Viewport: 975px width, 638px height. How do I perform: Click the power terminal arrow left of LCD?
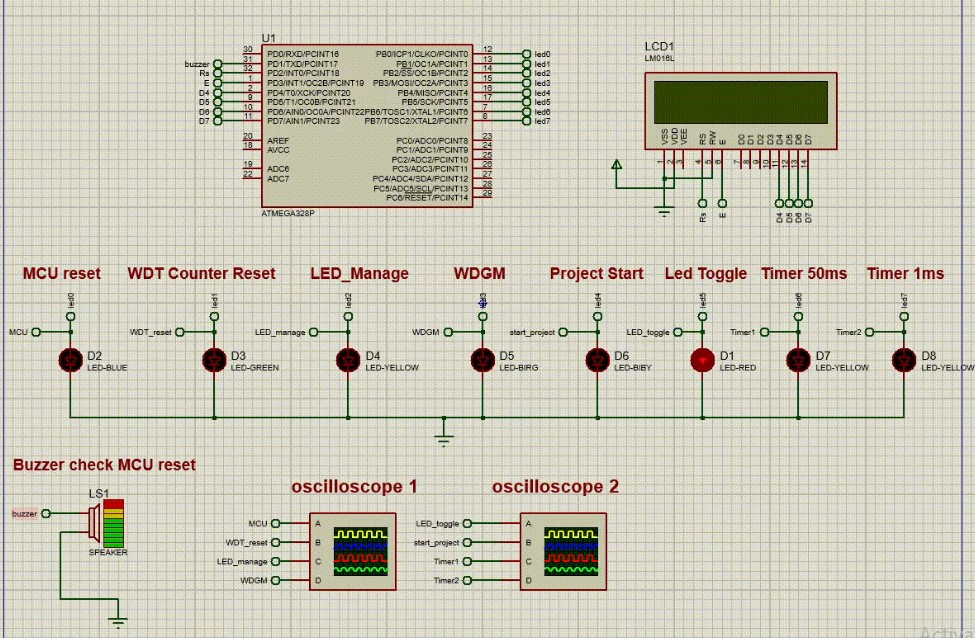[x=617, y=165]
